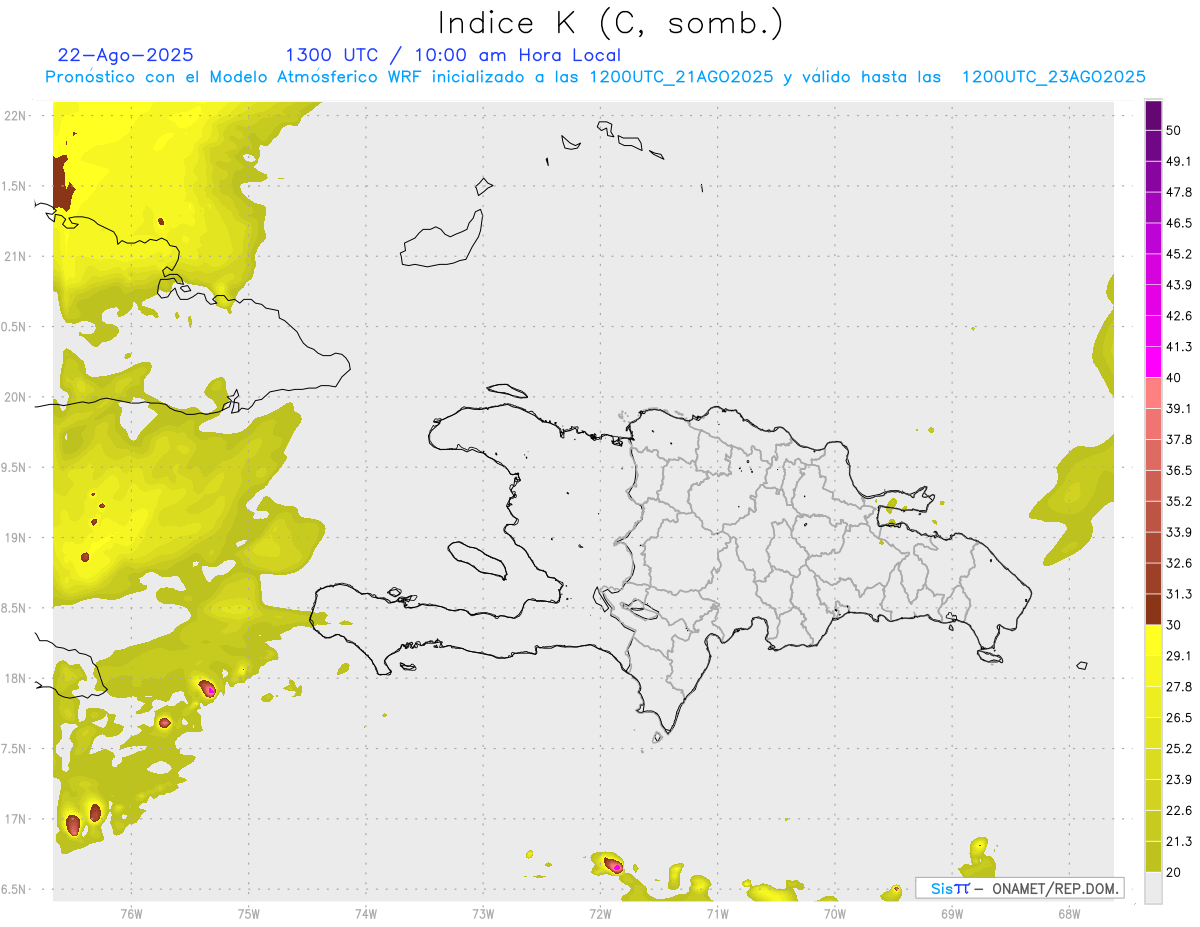Click the '73W' longitude label

tap(483, 913)
